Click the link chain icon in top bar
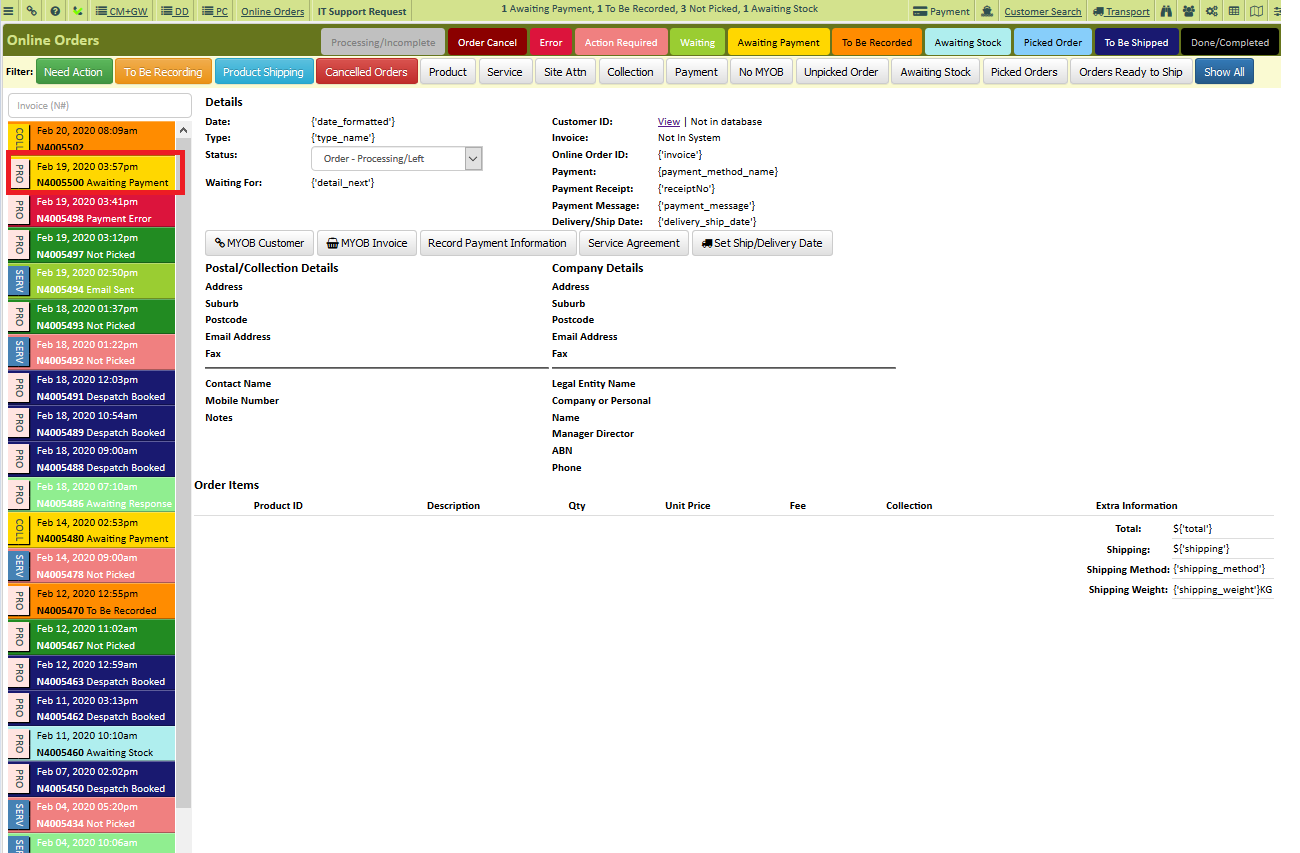 pyautogui.click(x=32, y=11)
